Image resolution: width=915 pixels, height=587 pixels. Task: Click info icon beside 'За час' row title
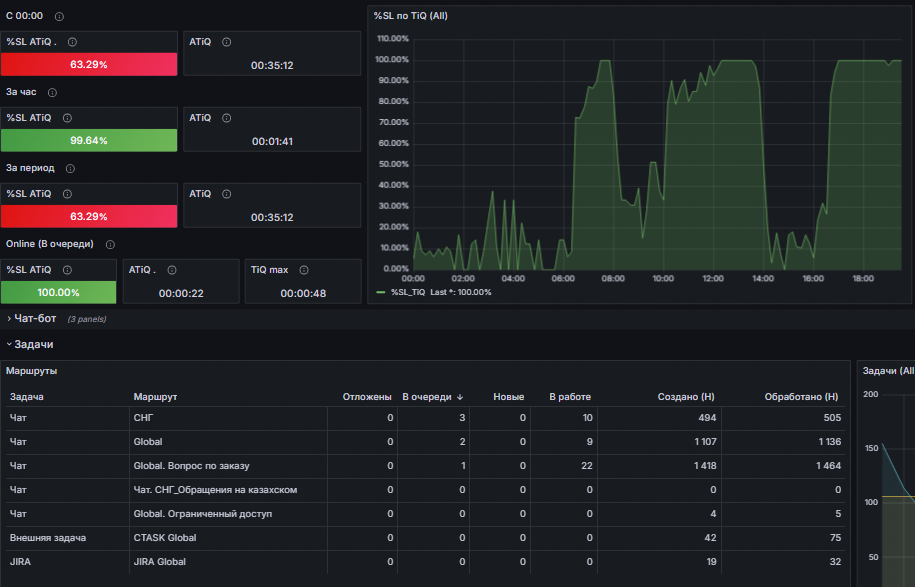click(52, 92)
